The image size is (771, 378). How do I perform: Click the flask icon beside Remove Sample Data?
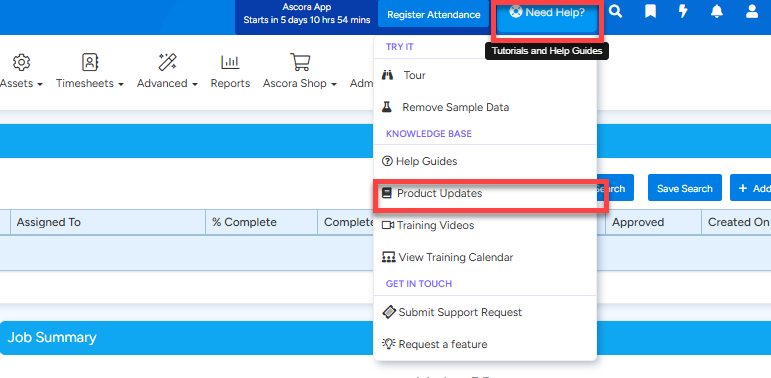(387, 107)
